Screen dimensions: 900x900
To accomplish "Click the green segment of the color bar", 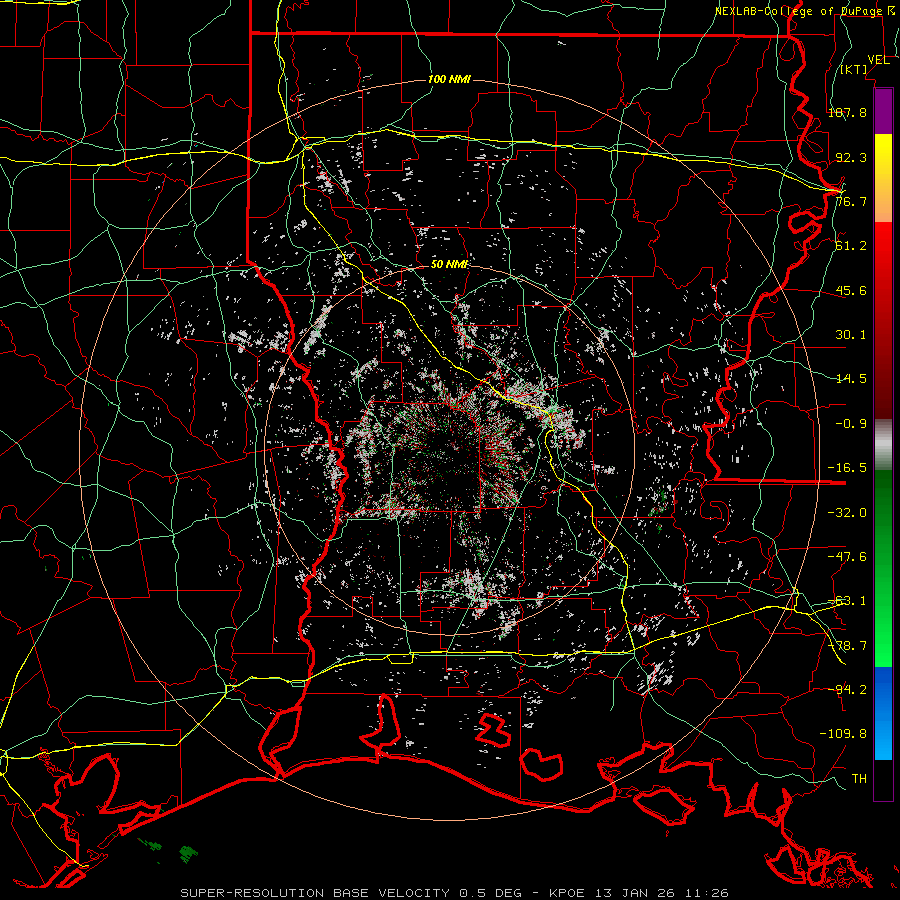I will tap(883, 568).
